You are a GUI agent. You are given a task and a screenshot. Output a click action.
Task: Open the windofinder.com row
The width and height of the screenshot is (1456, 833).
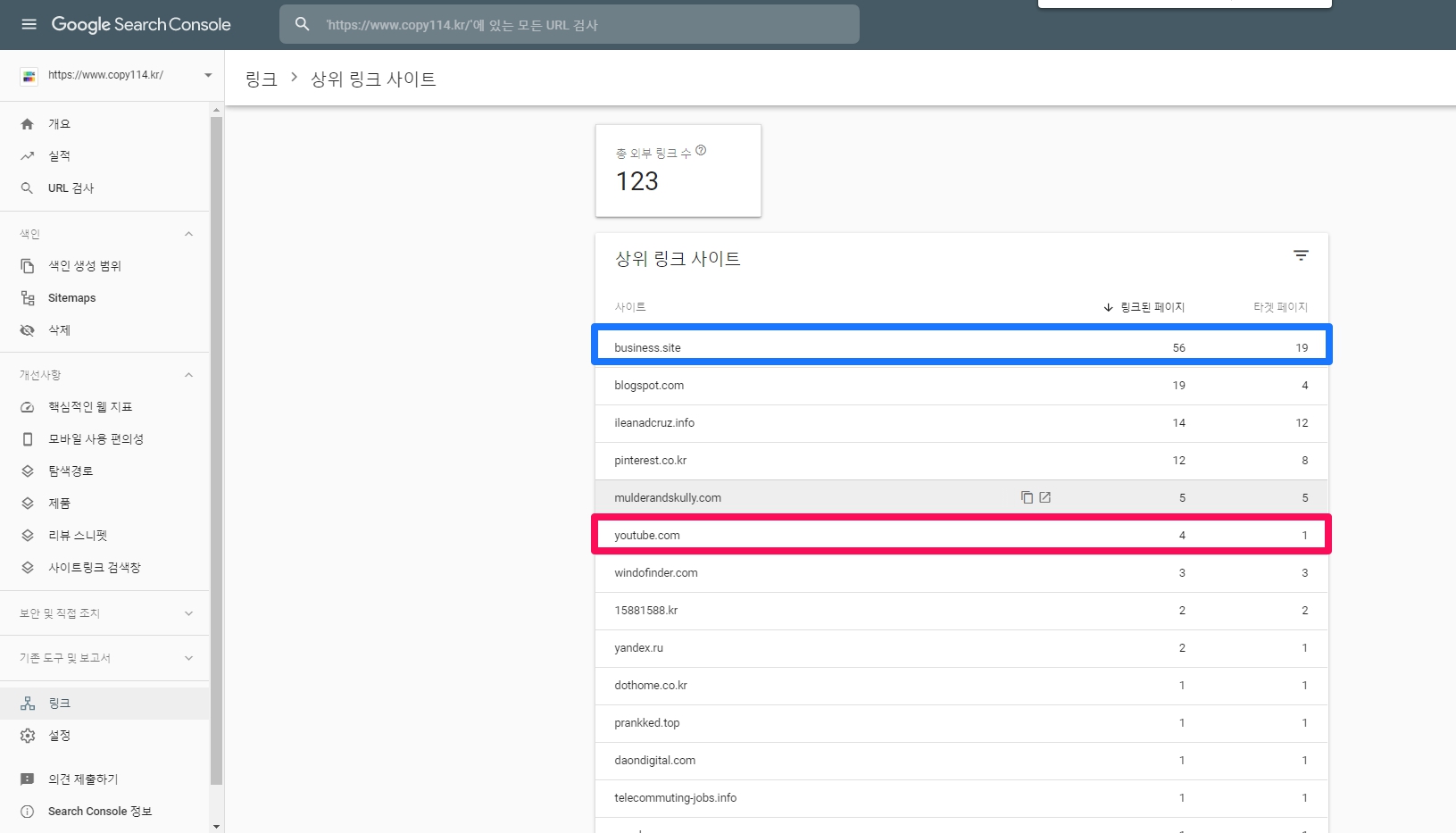961,573
